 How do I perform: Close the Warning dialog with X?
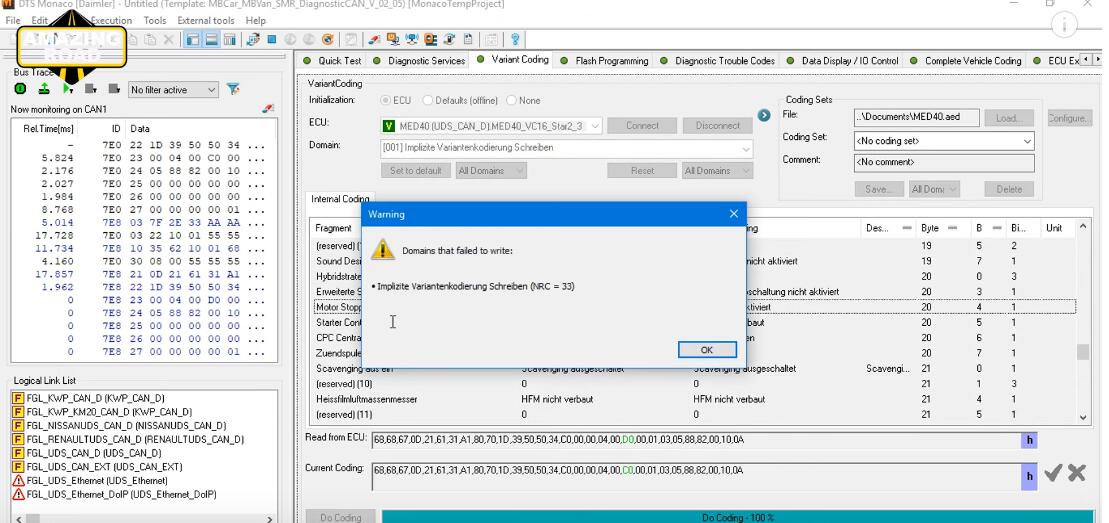[733, 214]
